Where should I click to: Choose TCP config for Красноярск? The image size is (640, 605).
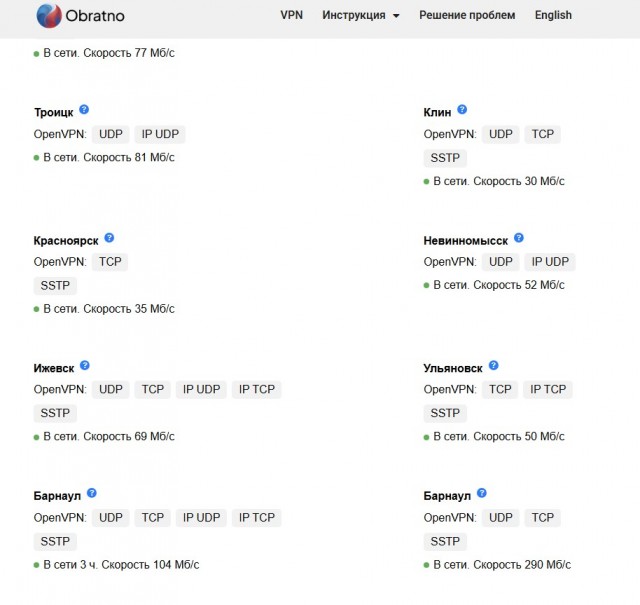point(110,262)
